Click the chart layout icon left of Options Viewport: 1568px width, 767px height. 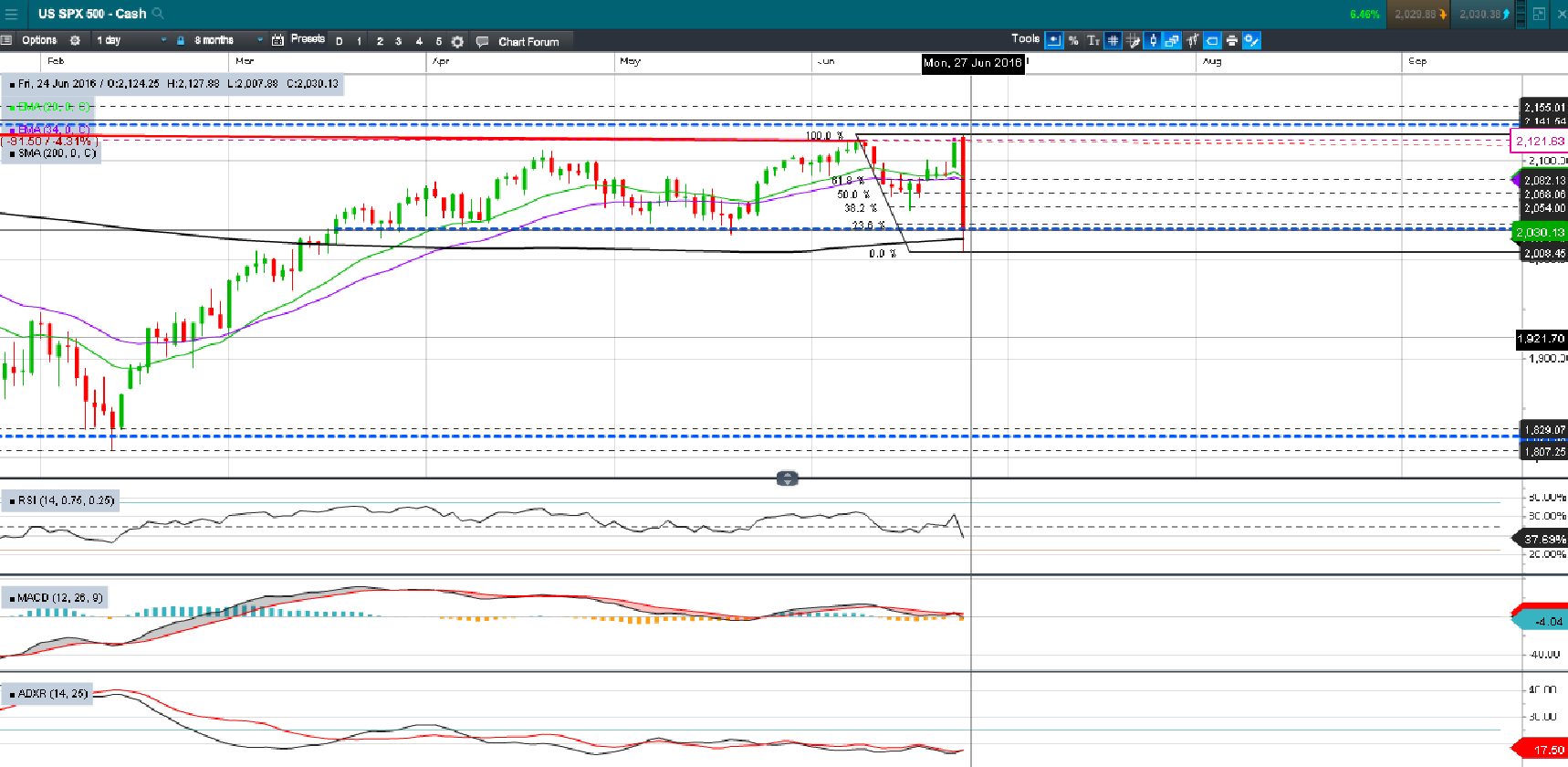6,40
